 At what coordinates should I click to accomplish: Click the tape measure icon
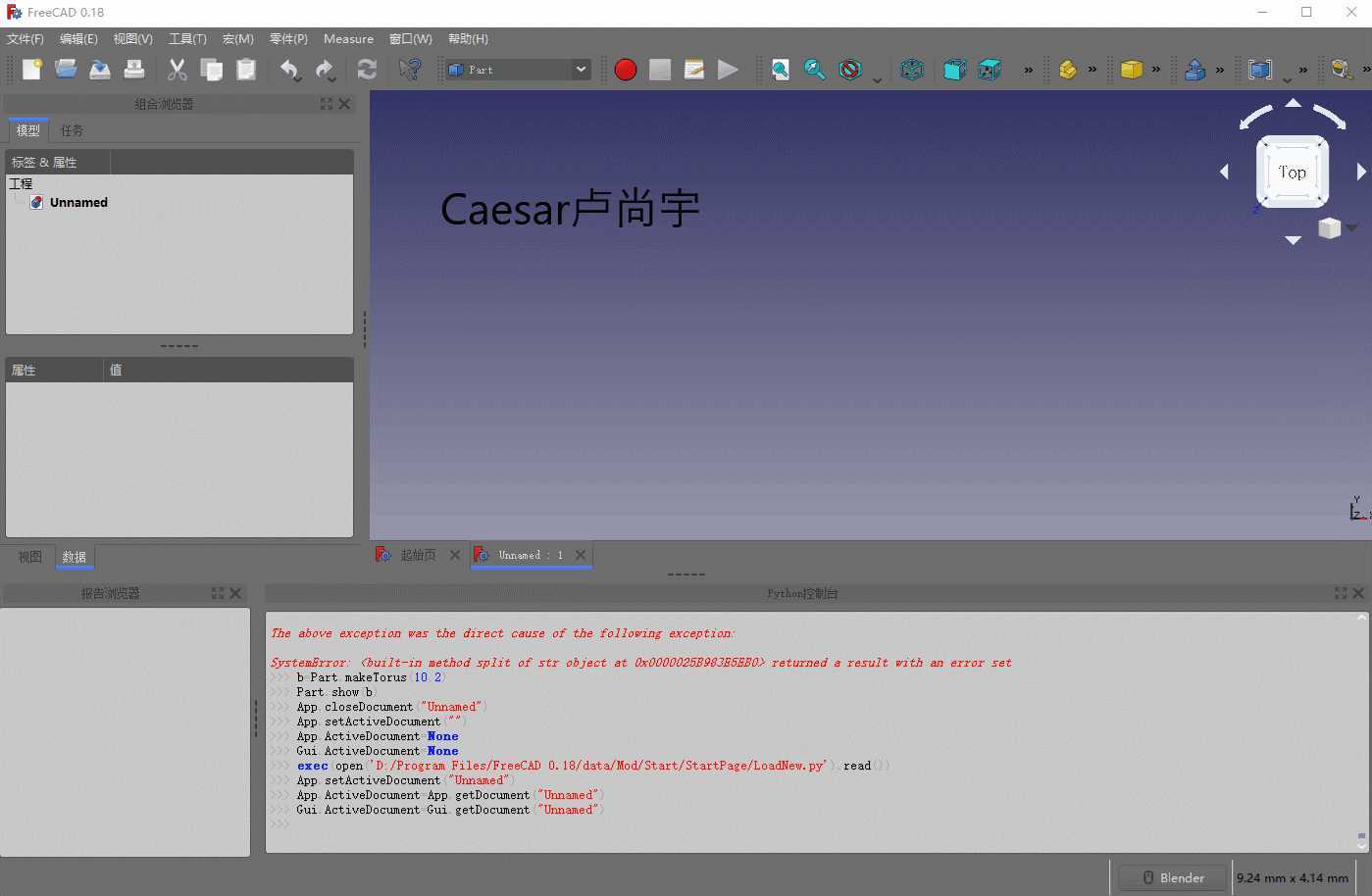[1342, 70]
